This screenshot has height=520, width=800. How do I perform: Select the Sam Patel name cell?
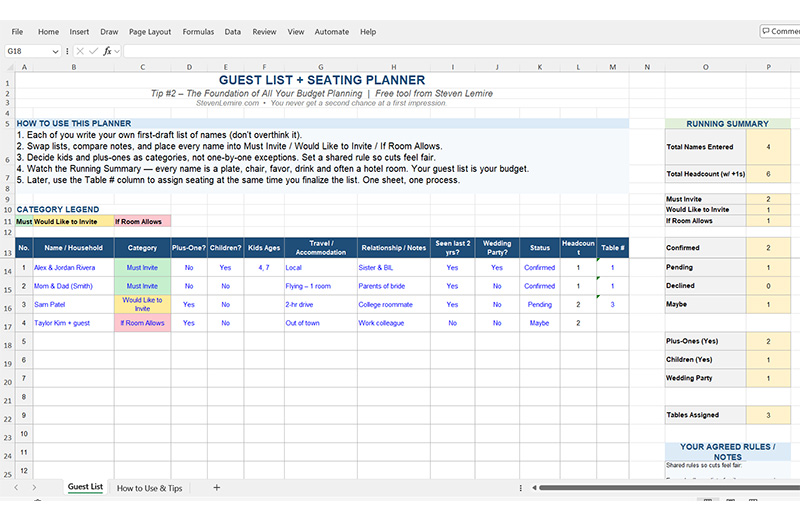[x=73, y=304]
